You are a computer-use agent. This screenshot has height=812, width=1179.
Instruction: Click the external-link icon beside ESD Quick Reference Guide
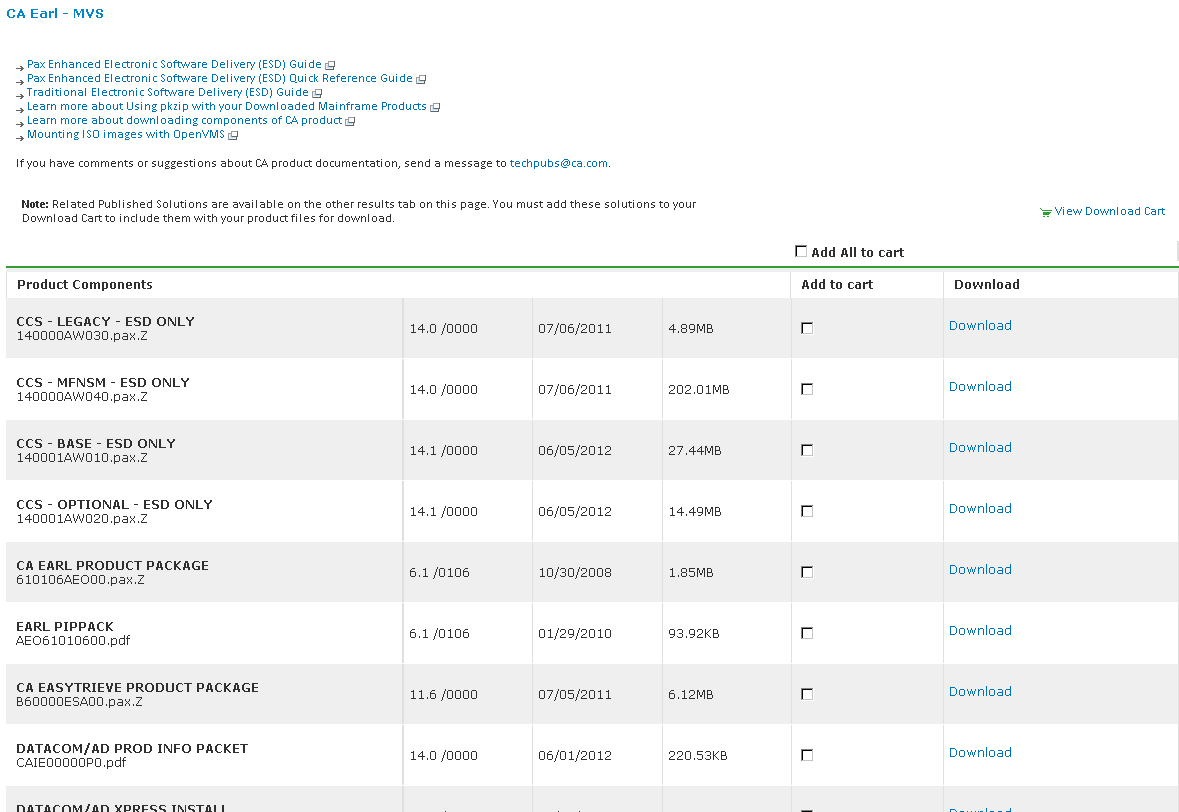421,78
